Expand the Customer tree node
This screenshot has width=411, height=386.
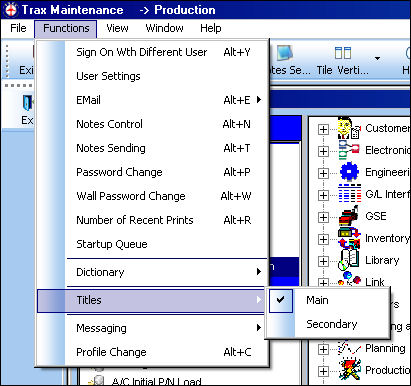point(323,129)
